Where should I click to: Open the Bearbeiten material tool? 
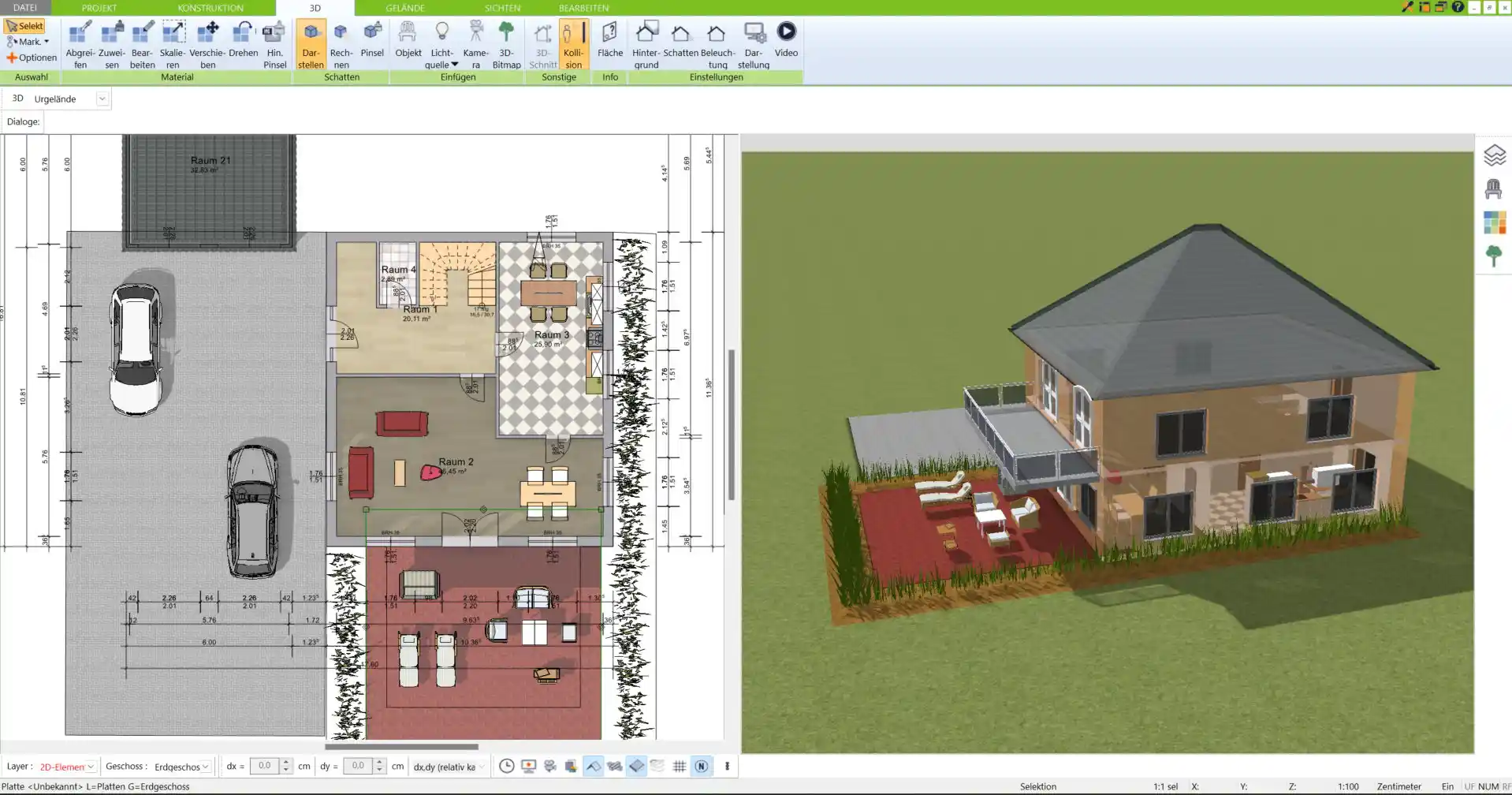[x=142, y=45]
